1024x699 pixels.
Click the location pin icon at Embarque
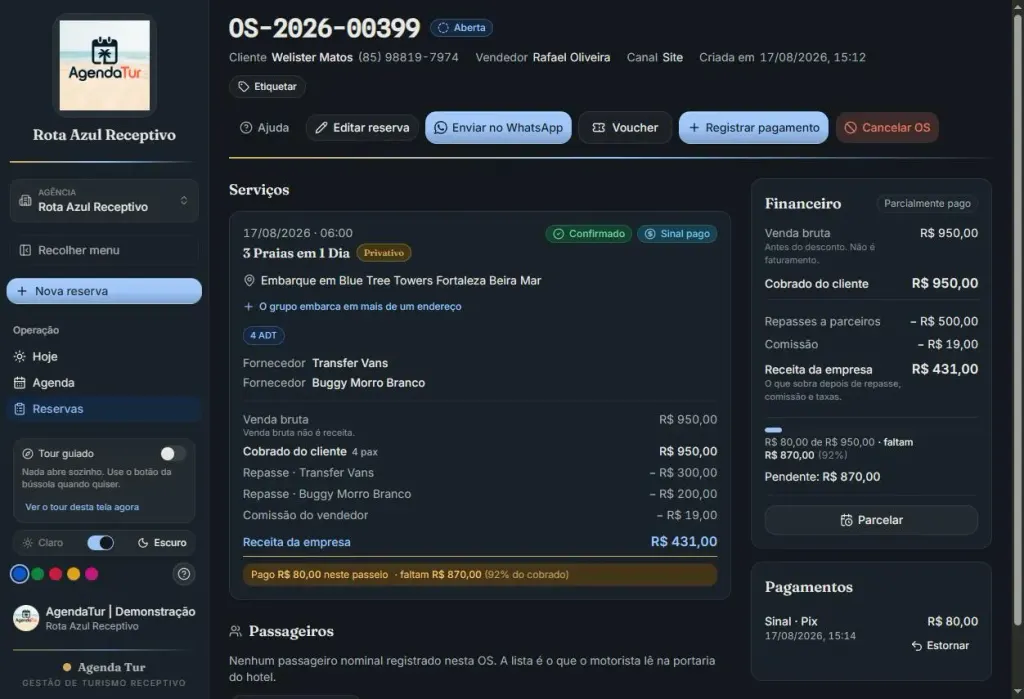click(249, 280)
